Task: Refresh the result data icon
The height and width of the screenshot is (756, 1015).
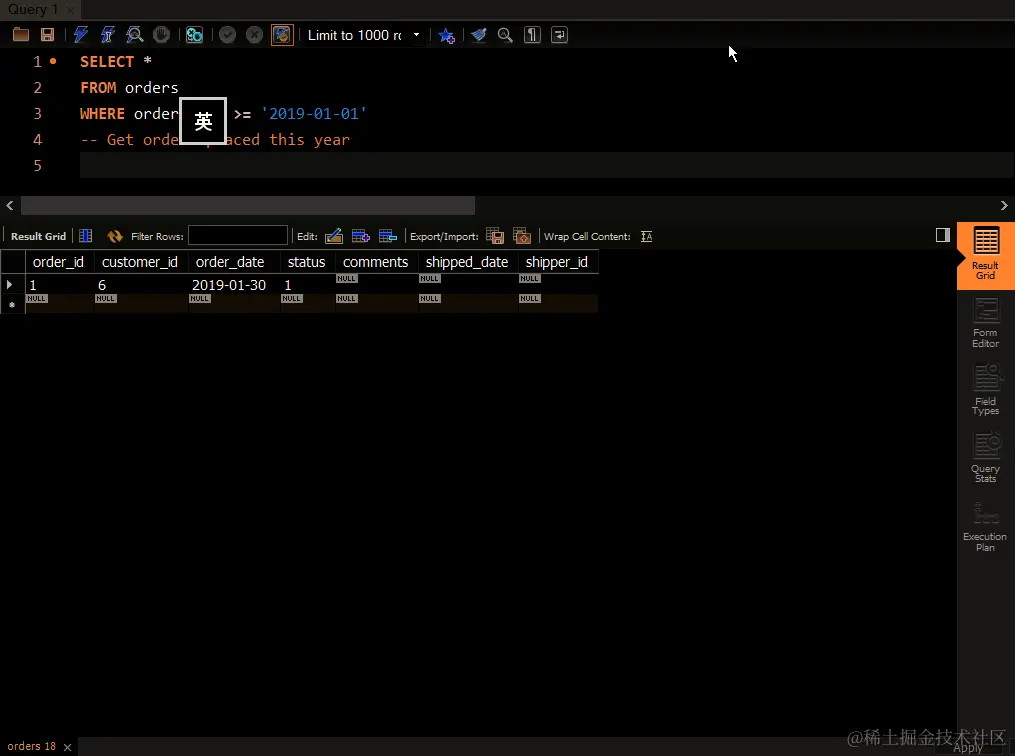Action: pos(115,236)
